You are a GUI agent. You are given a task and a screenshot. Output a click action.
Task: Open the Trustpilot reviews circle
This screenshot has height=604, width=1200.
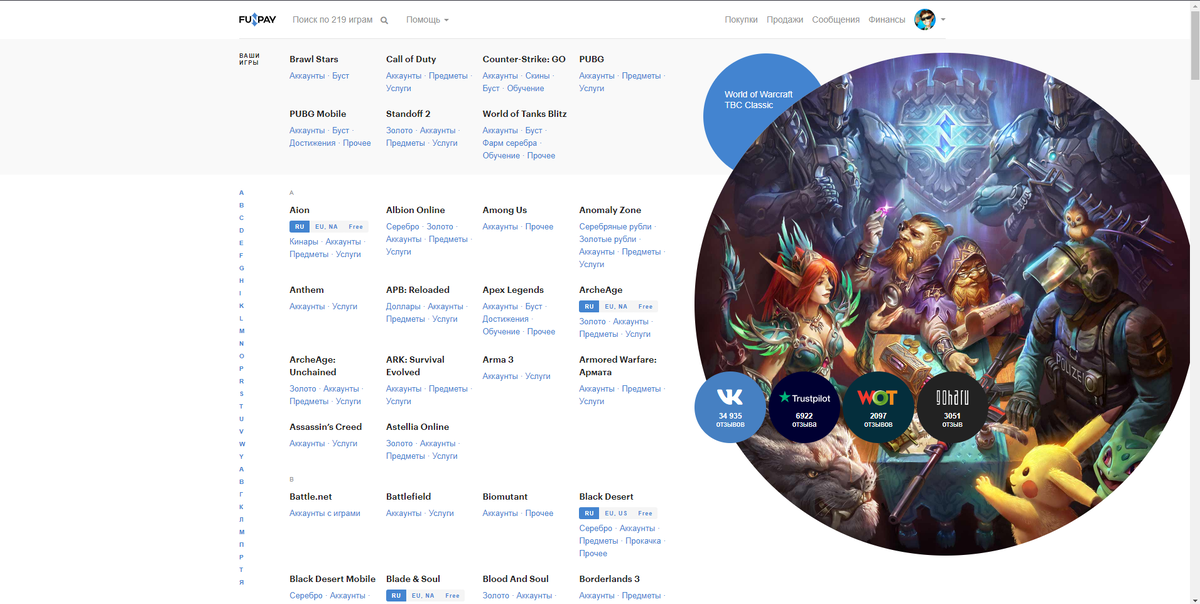804,407
